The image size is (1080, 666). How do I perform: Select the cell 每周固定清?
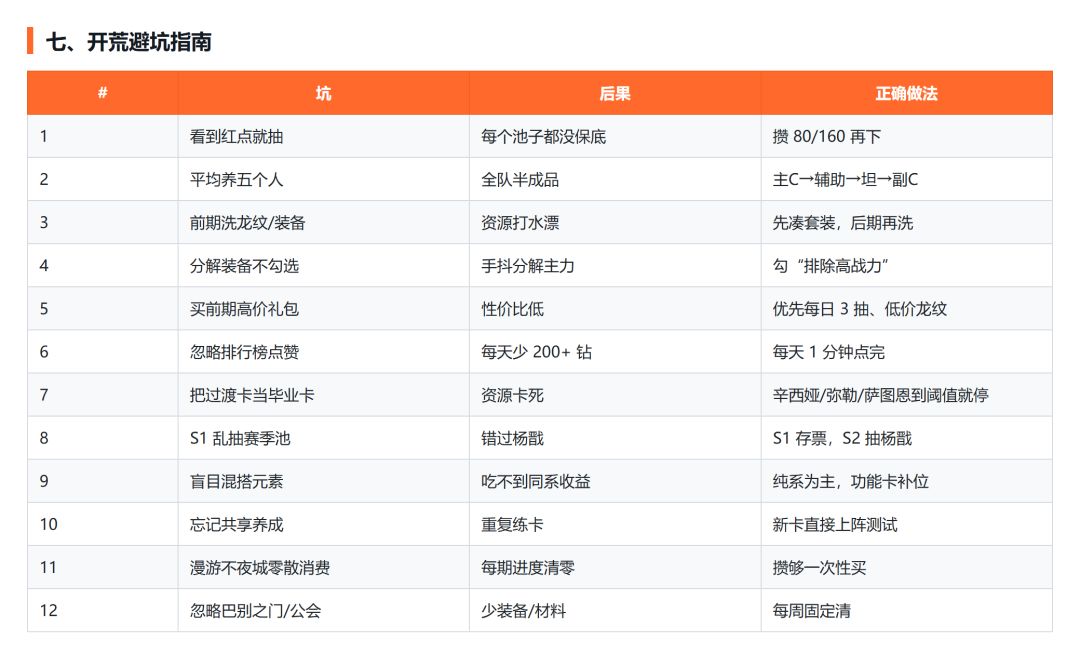[x=906, y=610]
